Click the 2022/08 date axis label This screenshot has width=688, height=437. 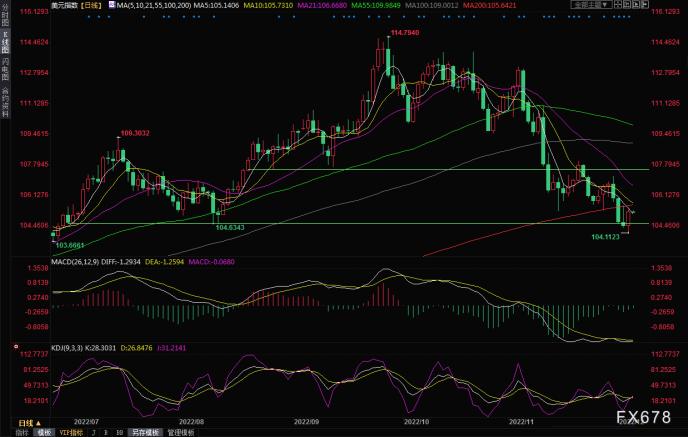click(191, 422)
